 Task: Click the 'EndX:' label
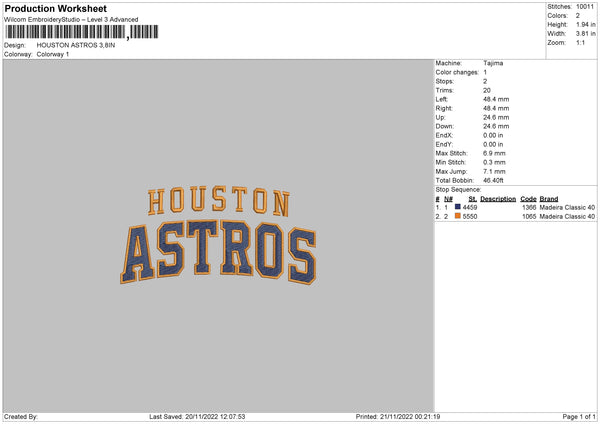click(x=444, y=135)
